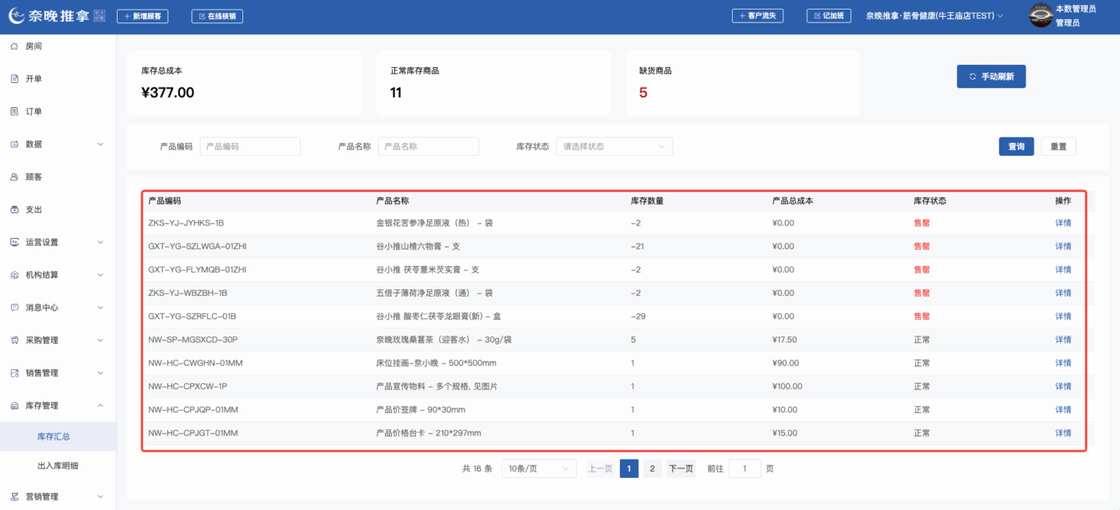Open 详情 for ZKS-YJ-JYHKS-1B row
The width and height of the screenshot is (1120, 510).
point(1063,223)
